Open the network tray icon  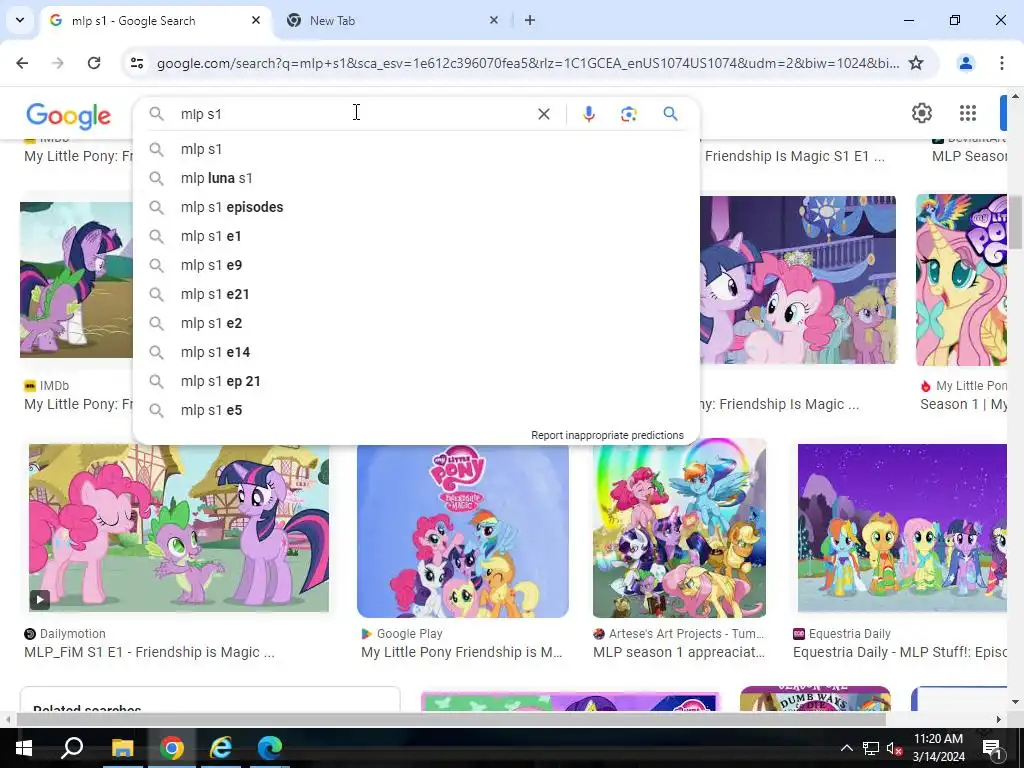pyautogui.click(x=871, y=748)
